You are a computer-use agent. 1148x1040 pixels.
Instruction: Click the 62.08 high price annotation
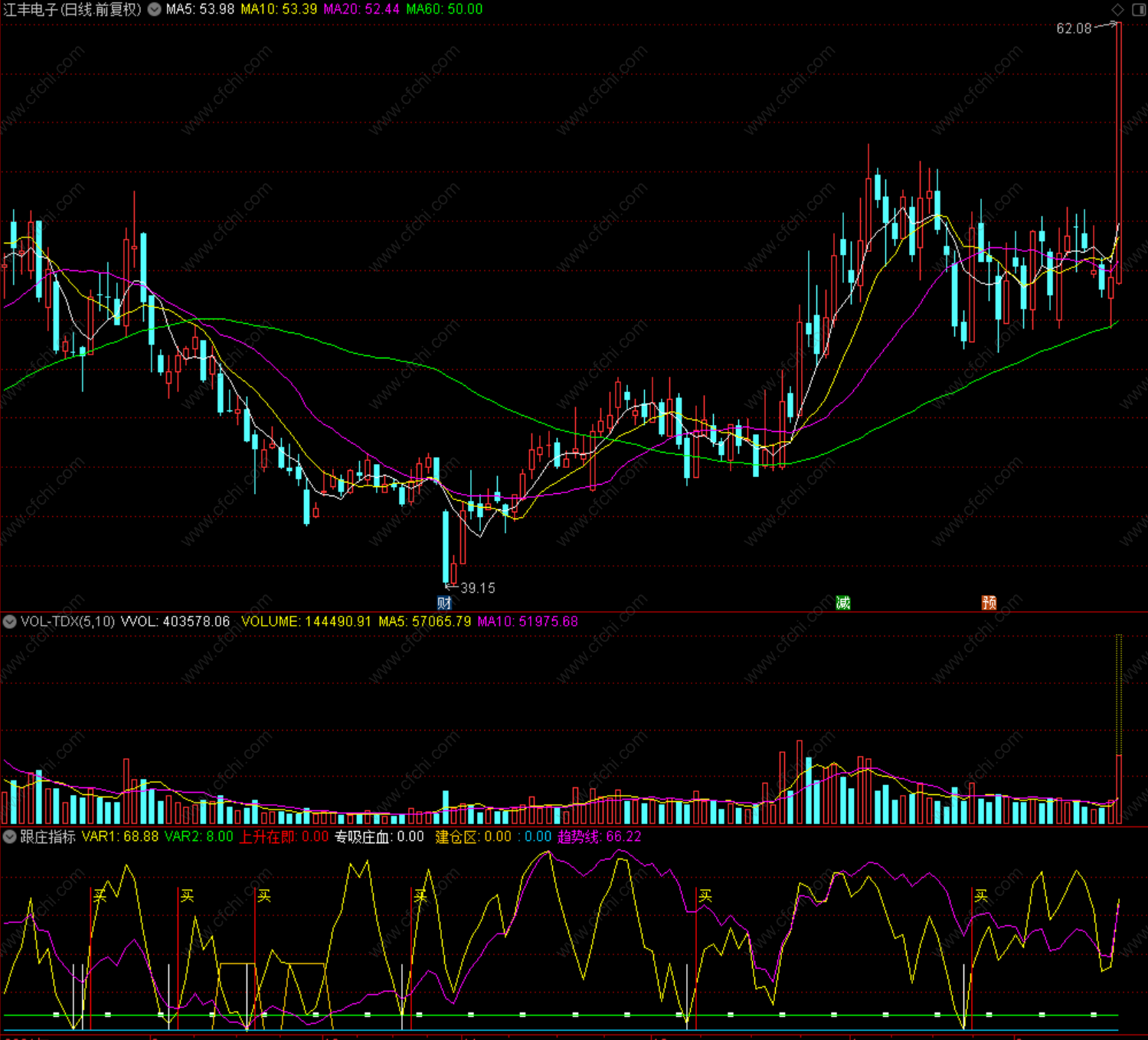pyautogui.click(x=1074, y=28)
